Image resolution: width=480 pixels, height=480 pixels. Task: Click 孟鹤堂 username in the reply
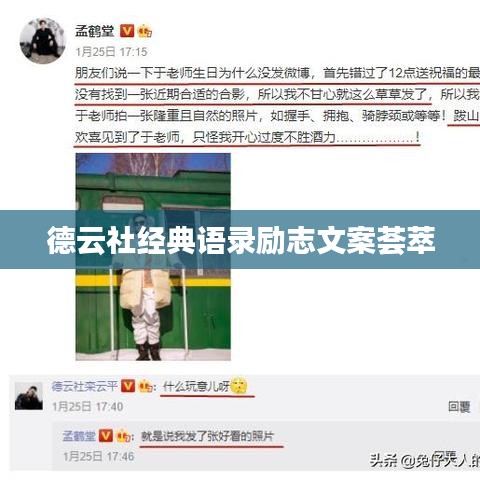[79, 436]
